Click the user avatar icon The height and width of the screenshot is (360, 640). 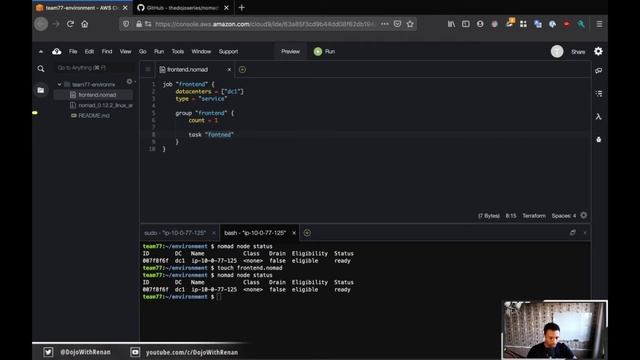(x=557, y=51)
